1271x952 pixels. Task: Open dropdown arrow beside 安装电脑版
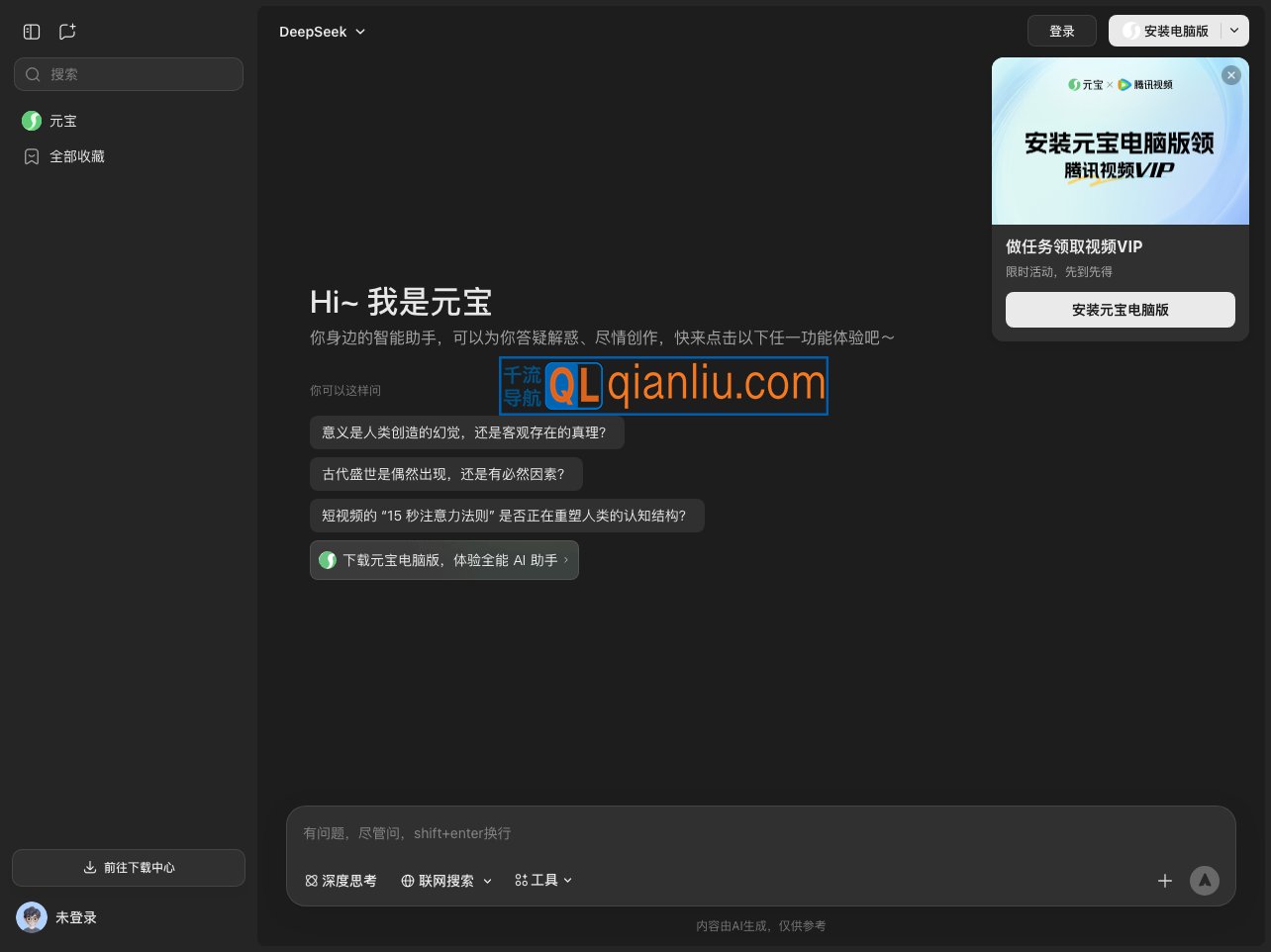pos(1234,31)
